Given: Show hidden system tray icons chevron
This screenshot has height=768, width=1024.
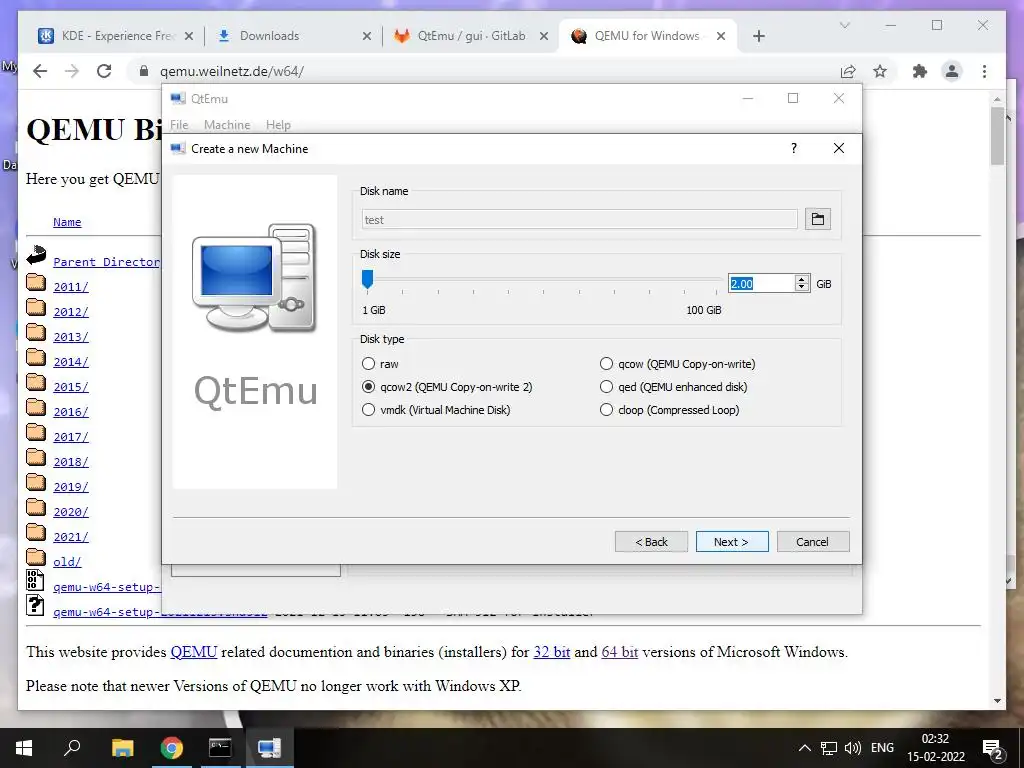Looking at the screenshot, I should pos(805,748).
